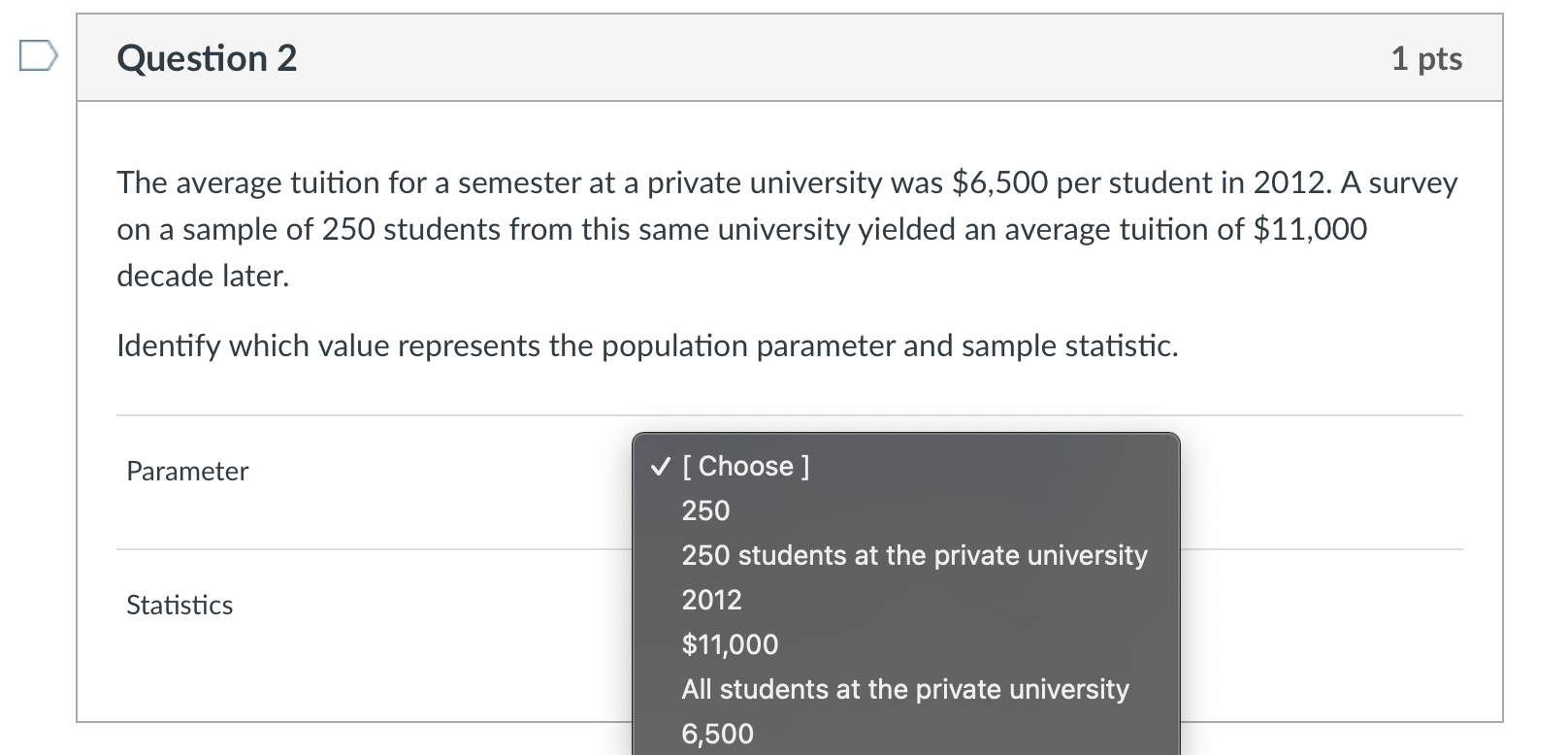The image size is (1568, 755).
Task: Pick the plain "250" dropdown option
Action: tap(705, 511)
